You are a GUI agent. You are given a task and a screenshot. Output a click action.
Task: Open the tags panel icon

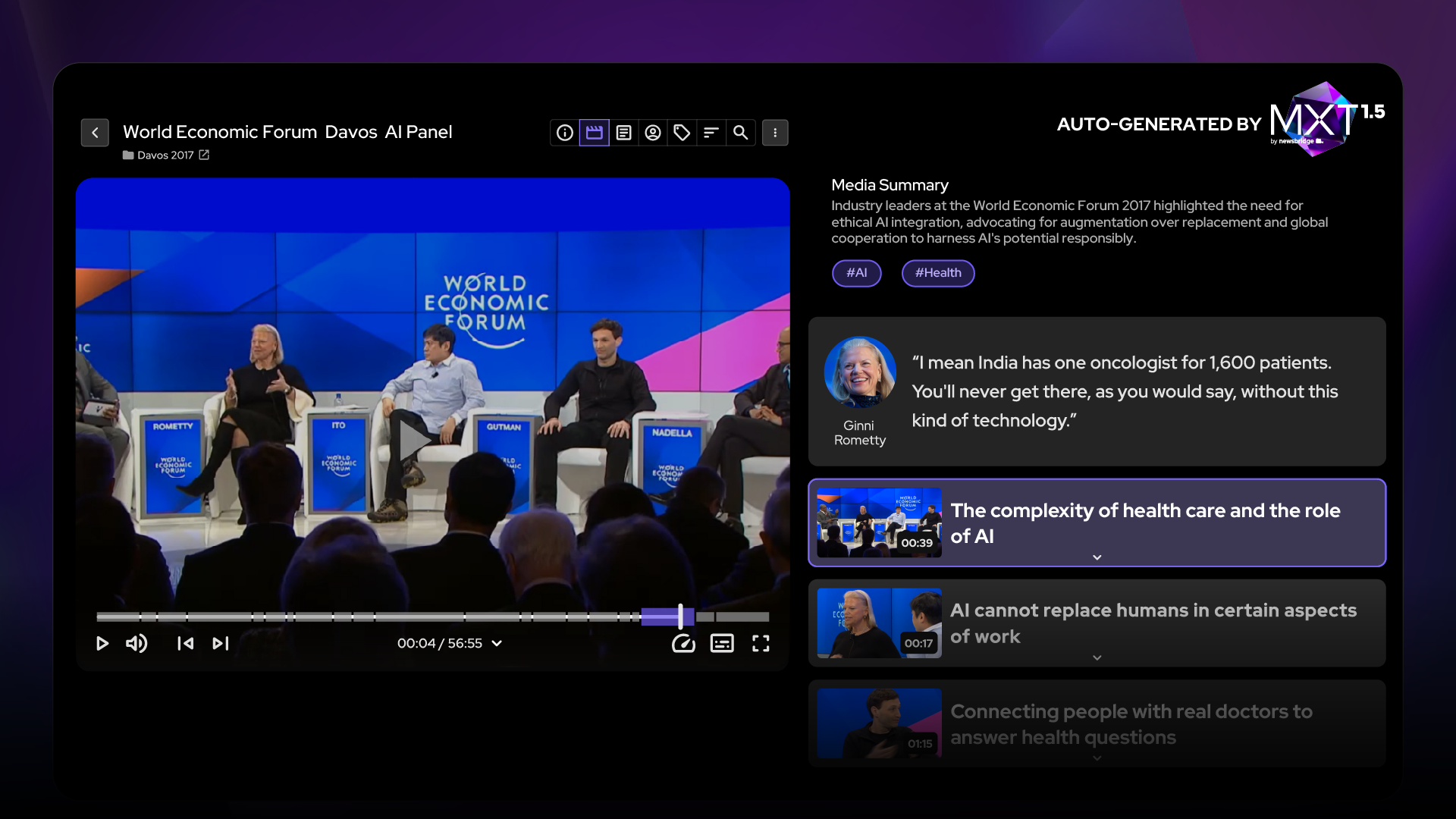[682, 132]
